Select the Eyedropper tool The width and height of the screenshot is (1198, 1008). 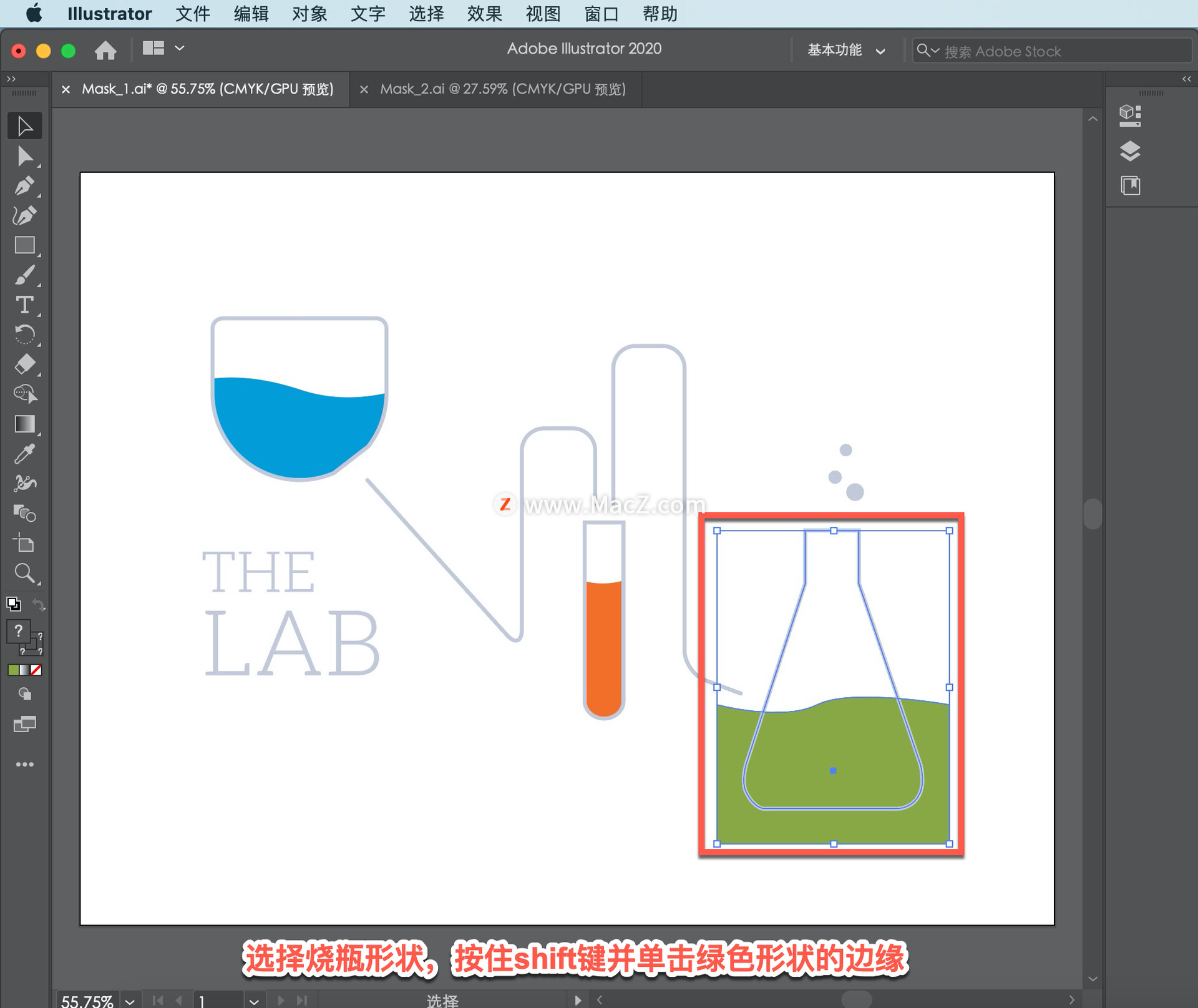pyautogui.click(x=25, y=454)
